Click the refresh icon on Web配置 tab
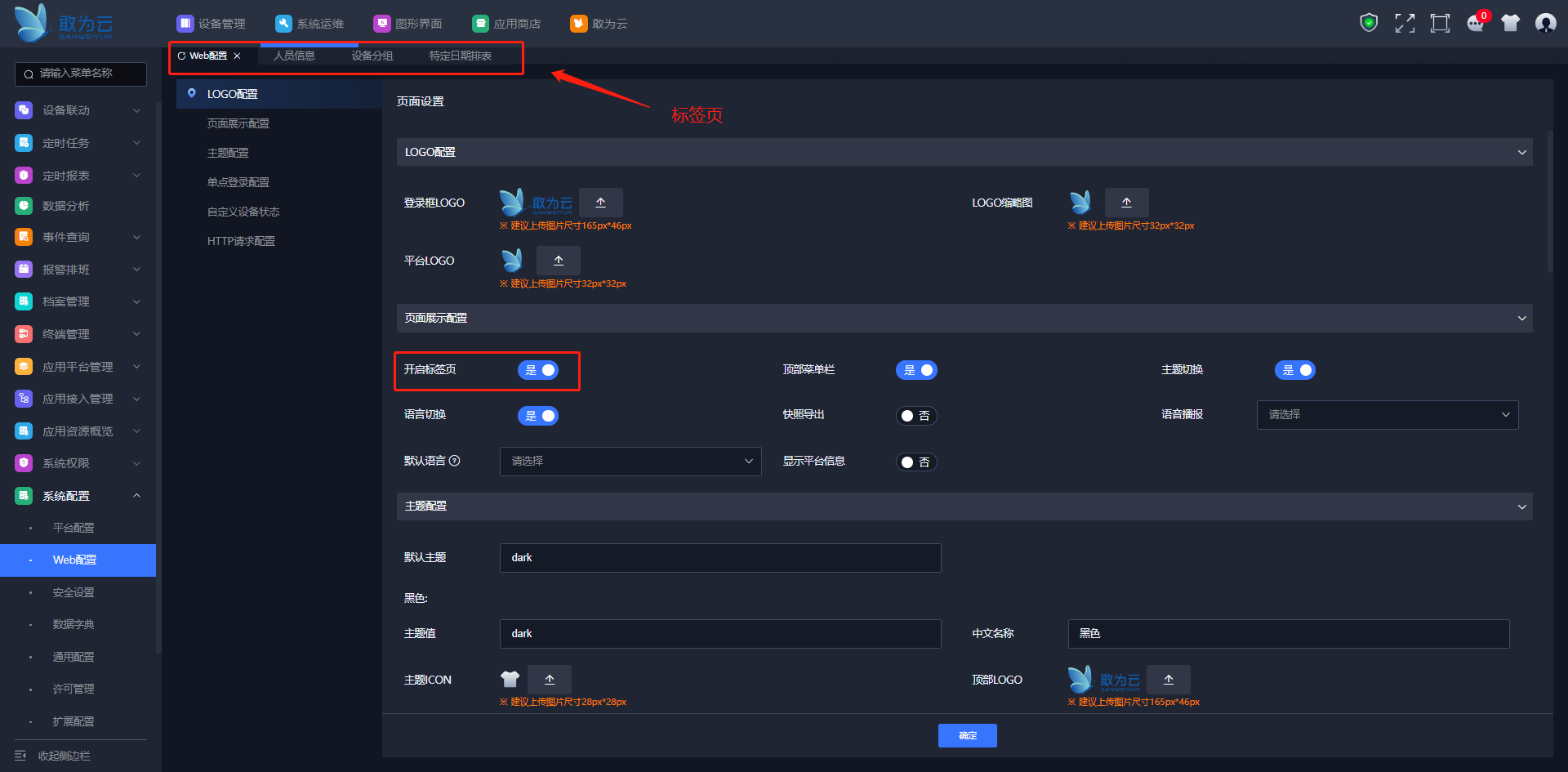This screenshot has width=1568, height=772. click(x=181, y=56)
